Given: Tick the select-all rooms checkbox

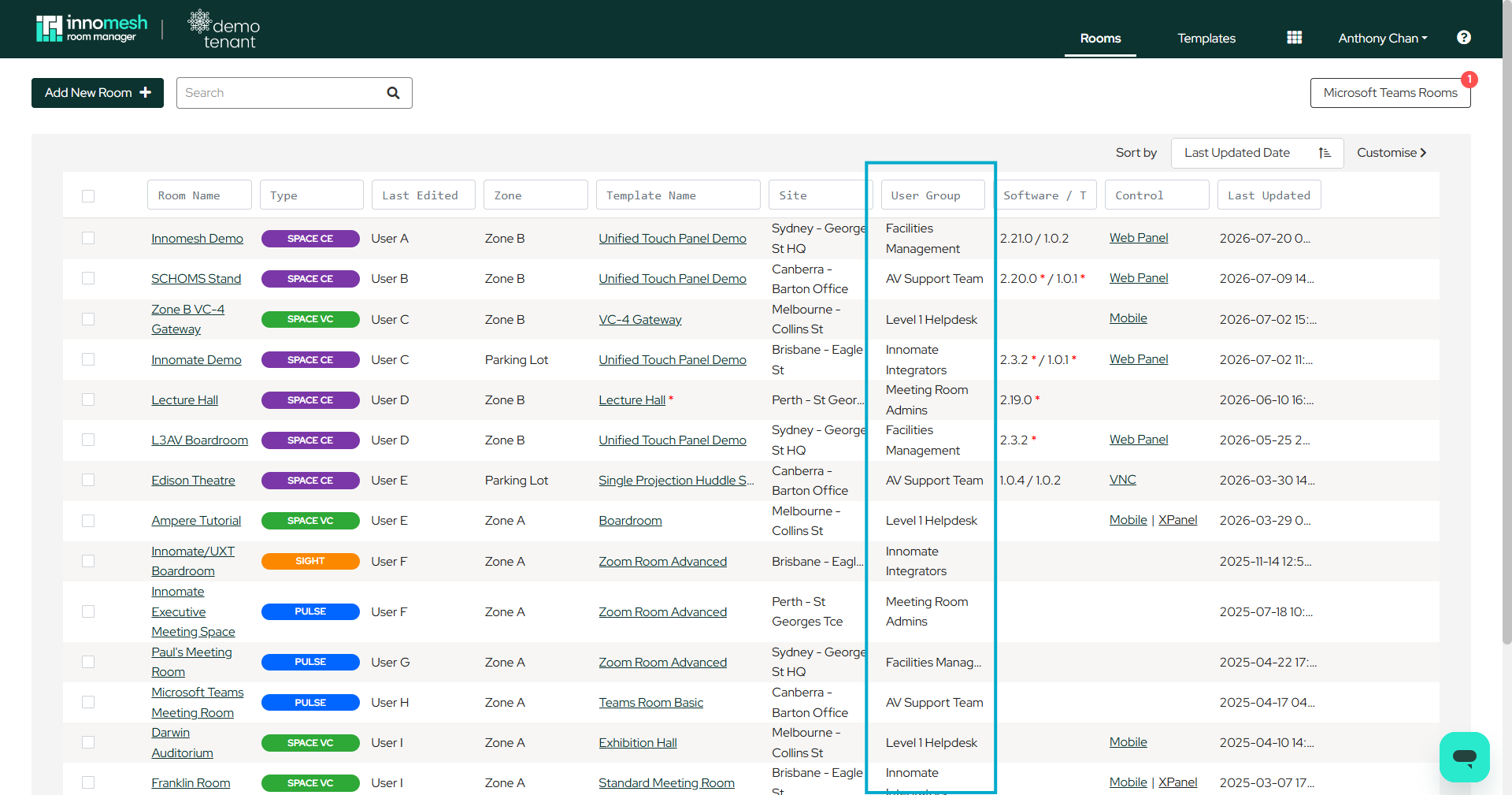Looking at the screenshot, I should (x=88, y=195).
